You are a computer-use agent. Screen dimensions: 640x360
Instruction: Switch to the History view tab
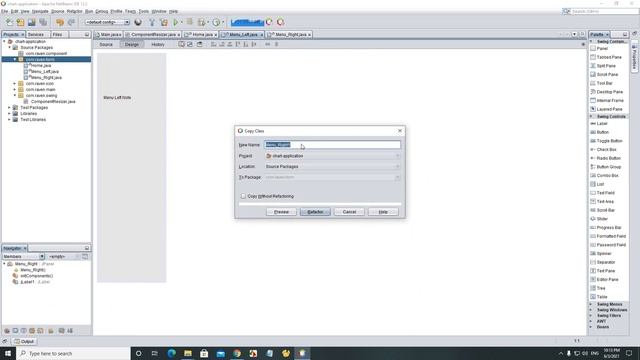[x=158, y=44]
